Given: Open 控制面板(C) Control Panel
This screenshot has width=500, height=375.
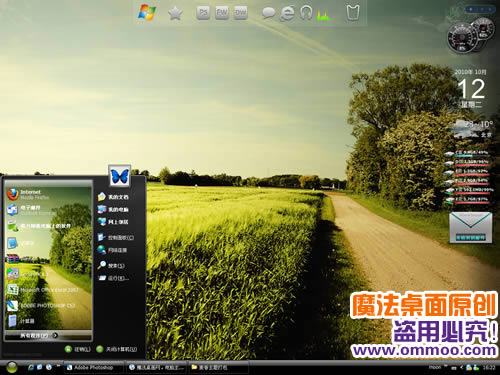Looking at the screenshot, I should (x=116, y=237).
